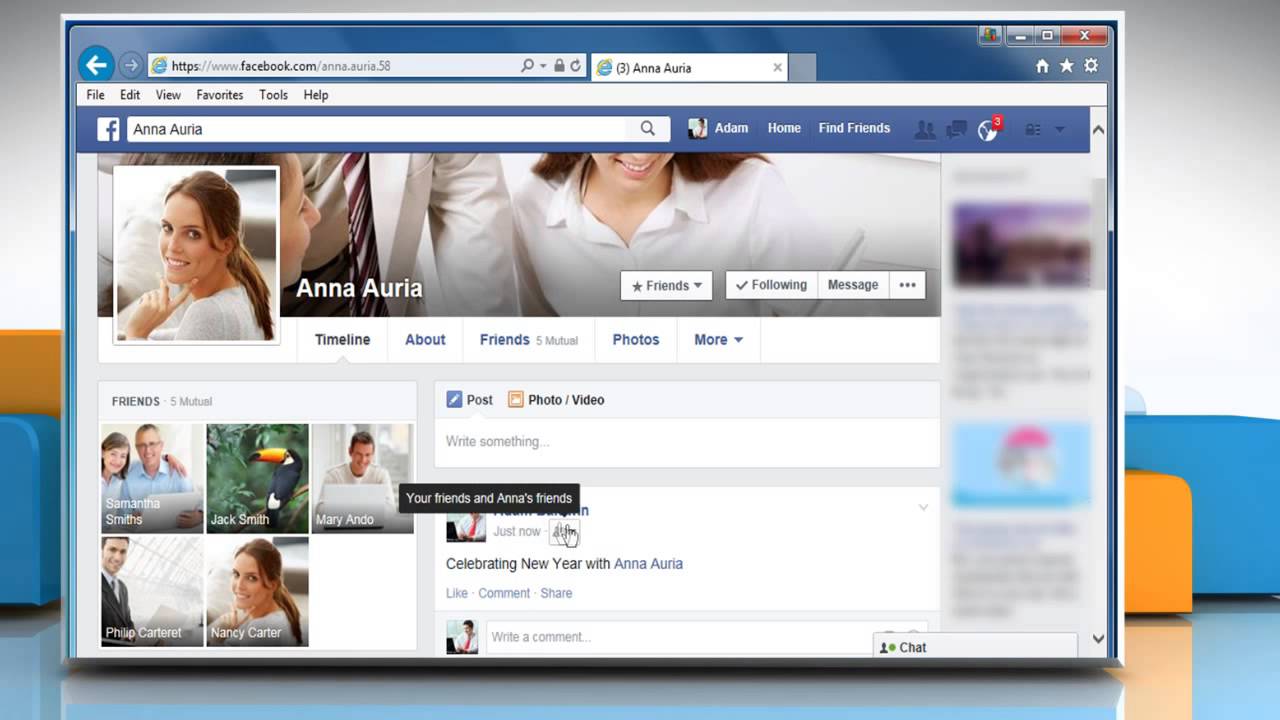This screenshot has width=1280, height=720.
Task: Open the File menu
Action: point(95,95)
